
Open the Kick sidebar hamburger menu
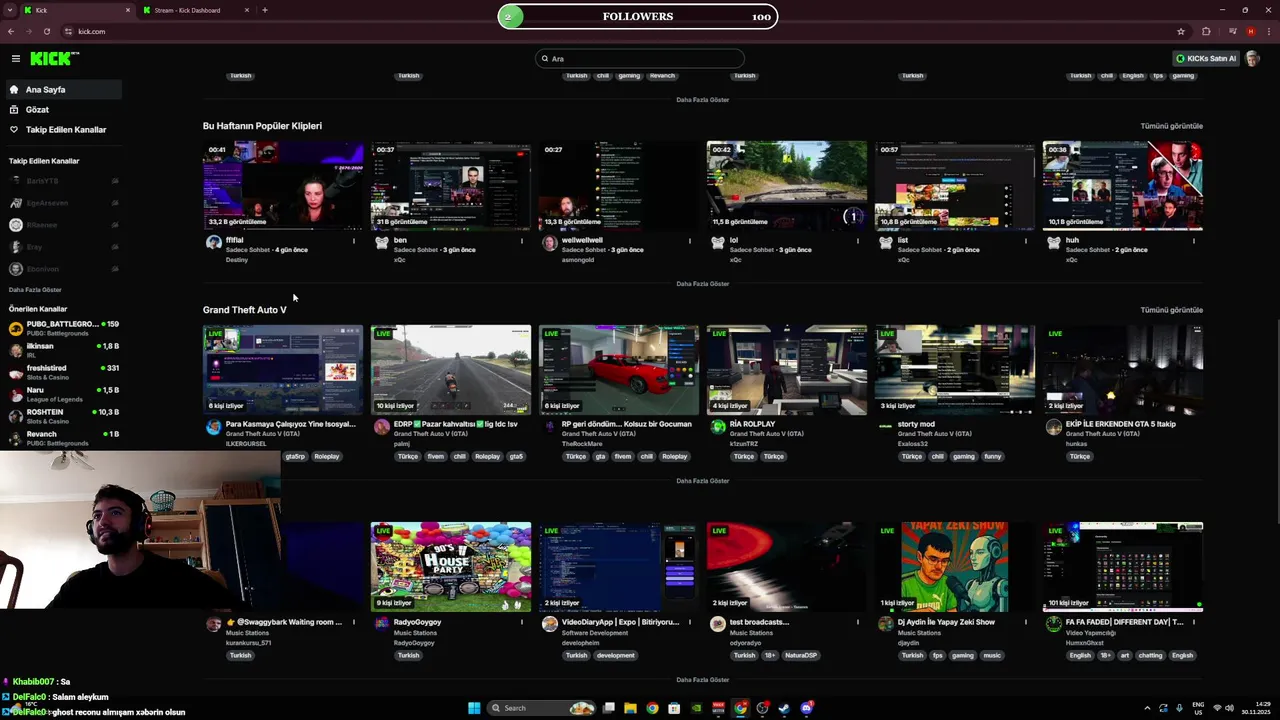tap(15, 59)
